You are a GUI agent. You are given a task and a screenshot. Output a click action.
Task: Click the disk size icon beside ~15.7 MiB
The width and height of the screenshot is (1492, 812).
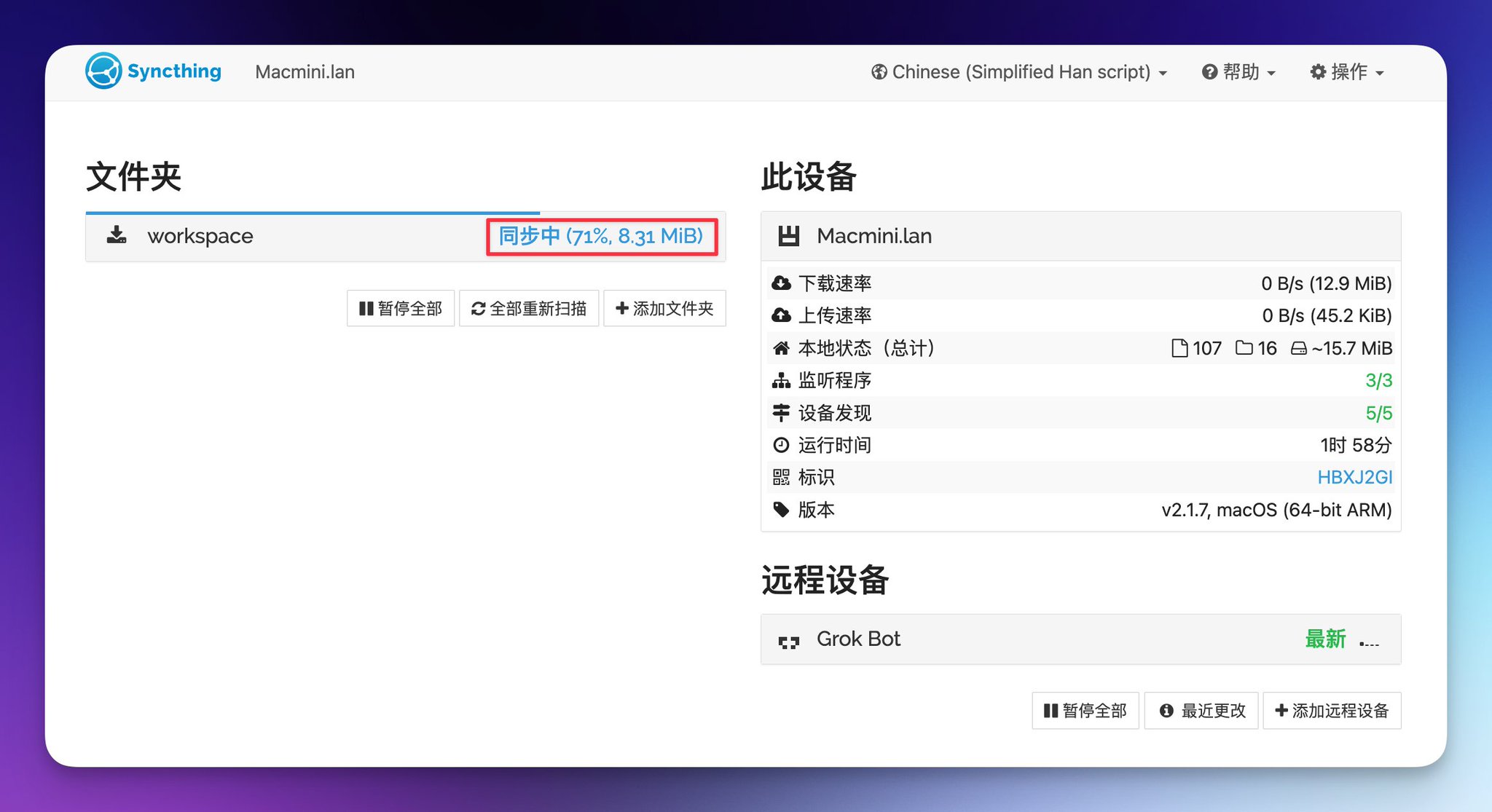coord(1298,348)
